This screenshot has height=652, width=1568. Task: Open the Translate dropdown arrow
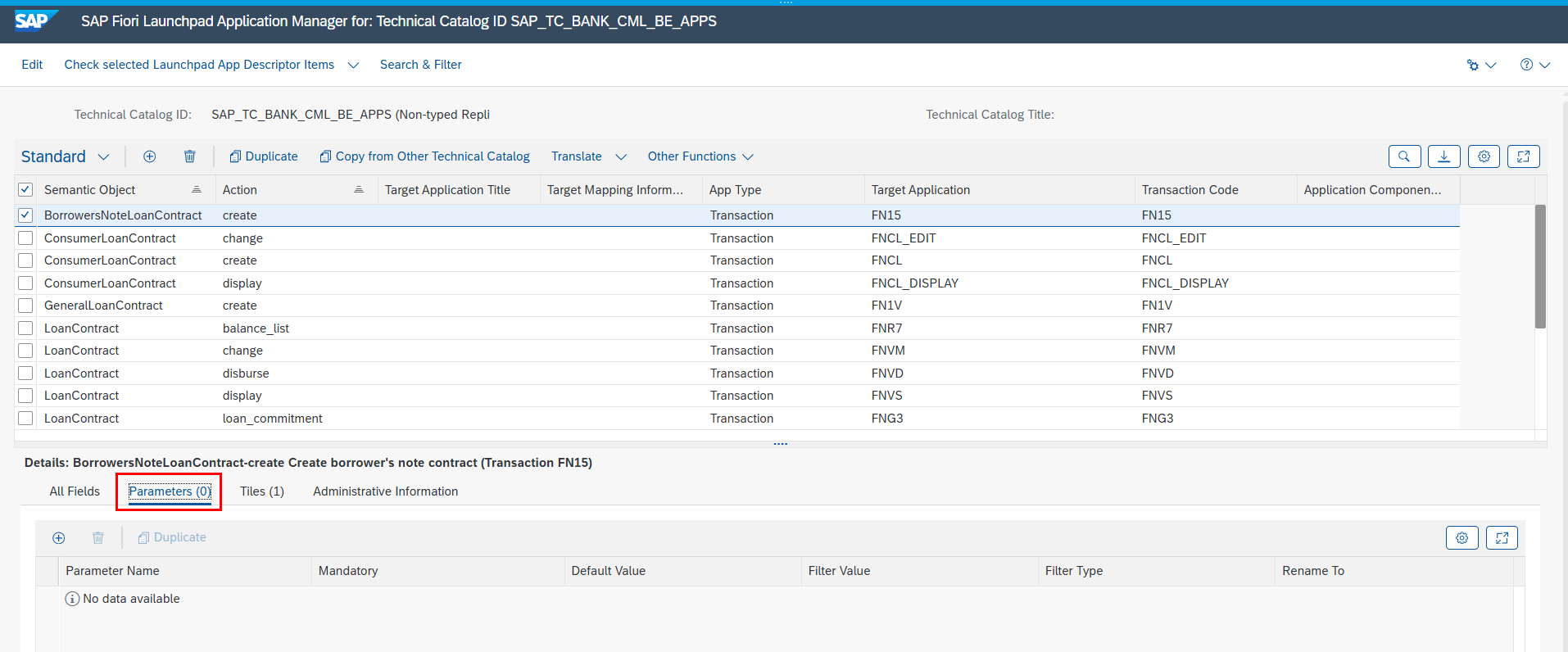621,156
